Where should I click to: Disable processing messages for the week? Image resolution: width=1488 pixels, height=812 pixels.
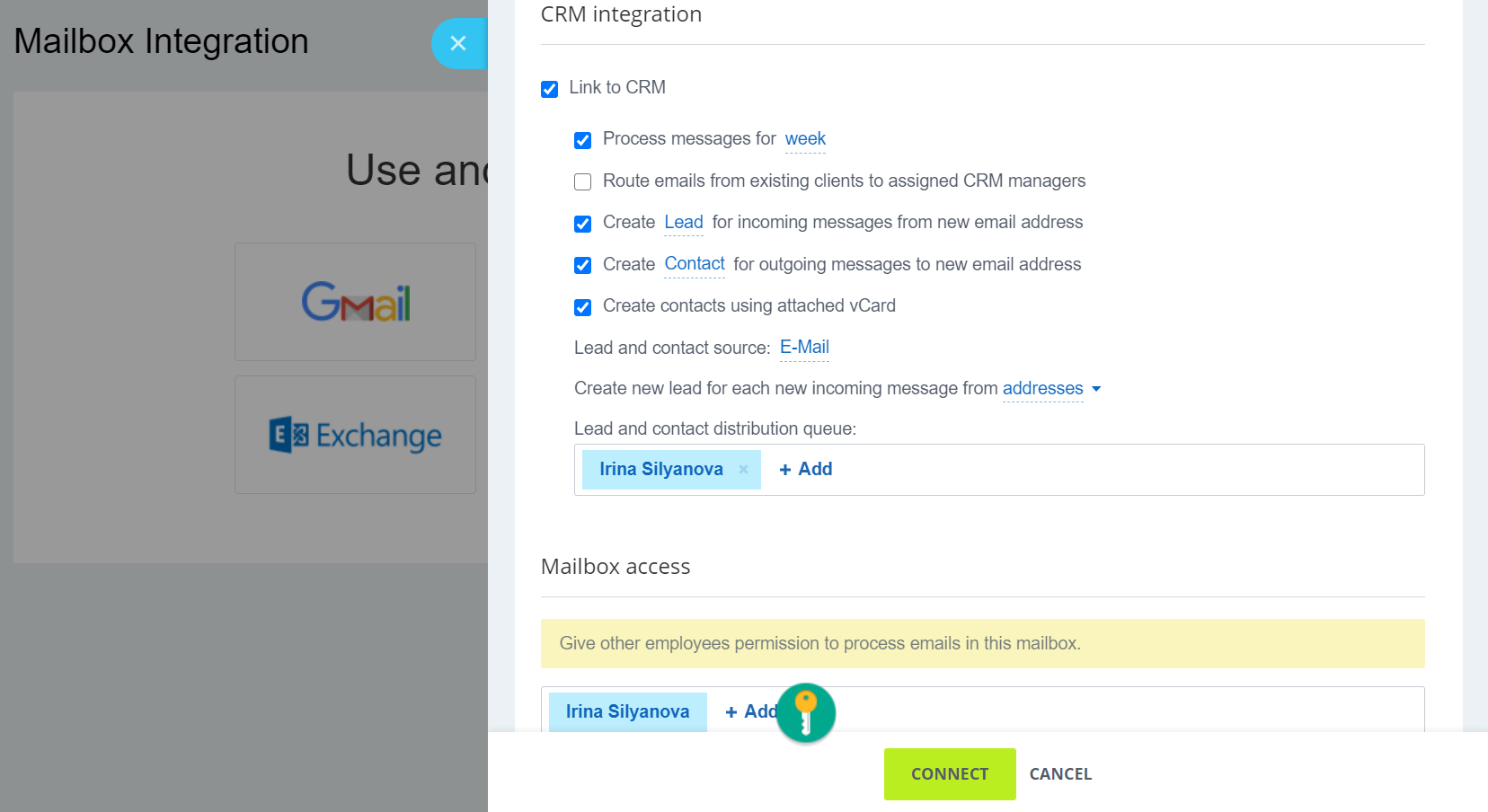pos(582,140)
